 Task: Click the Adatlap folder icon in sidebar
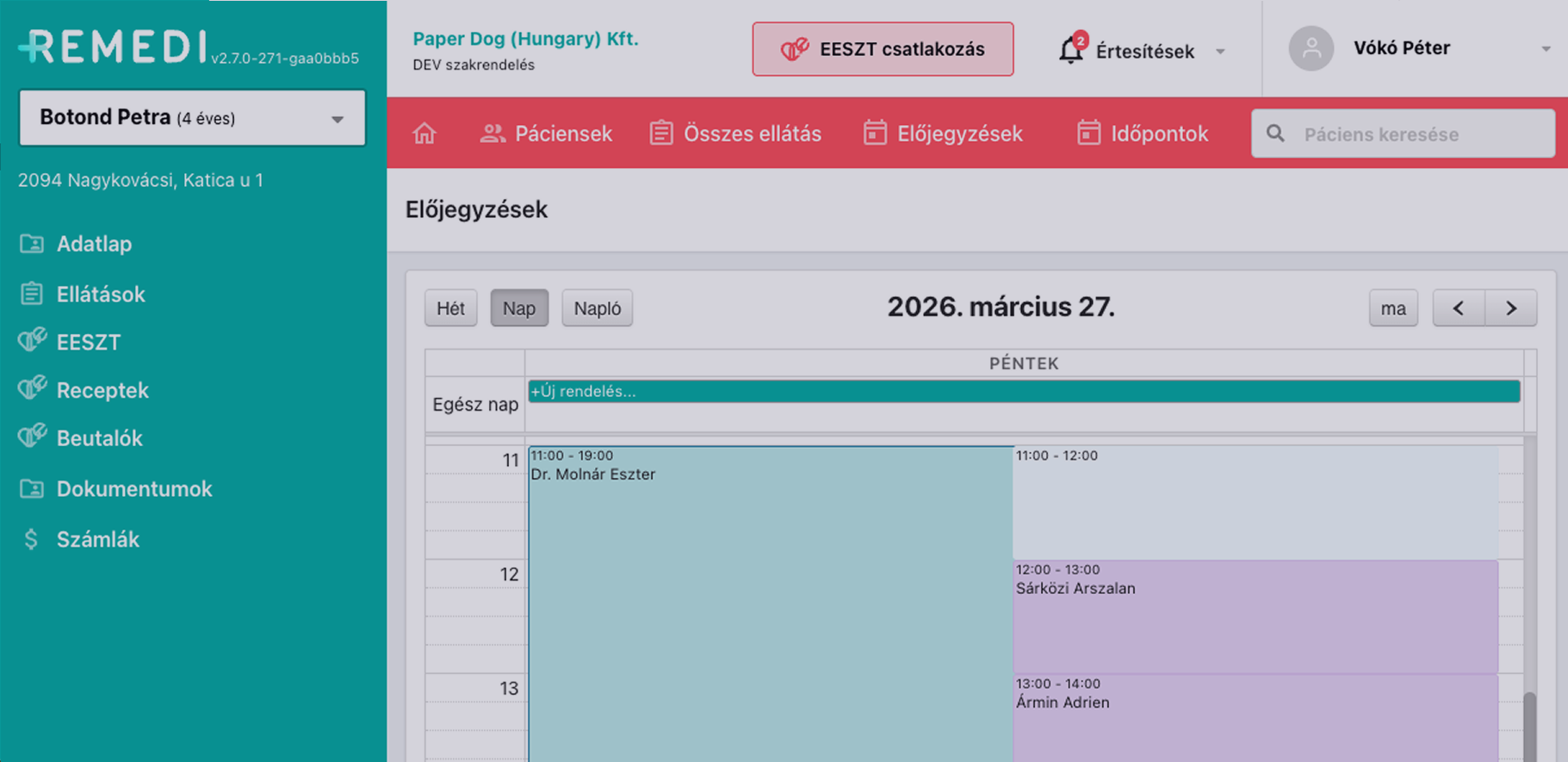(32, 244)
